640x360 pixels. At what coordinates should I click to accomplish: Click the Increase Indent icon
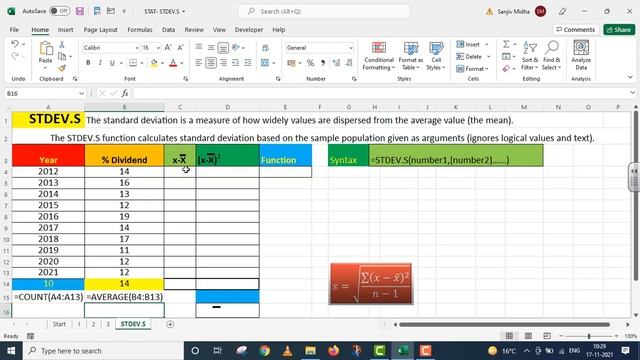click(248, 63)
